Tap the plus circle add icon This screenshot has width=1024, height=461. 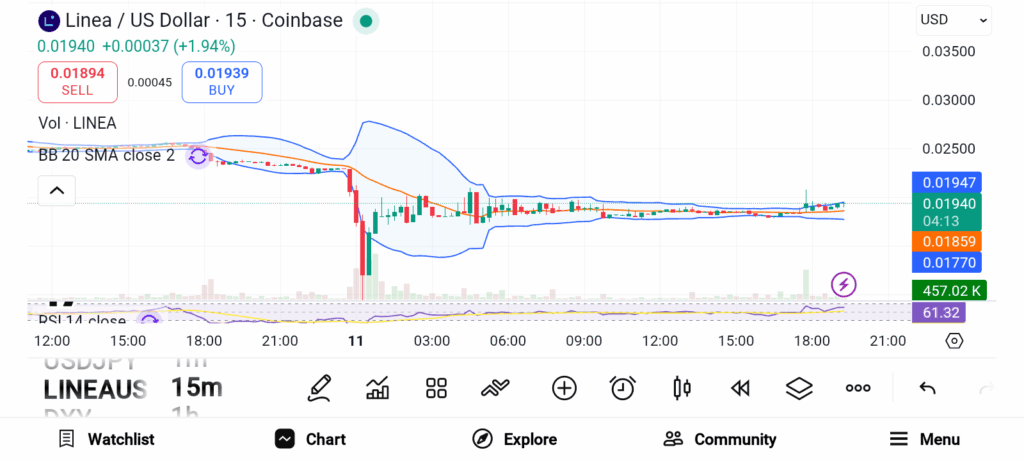564,388
